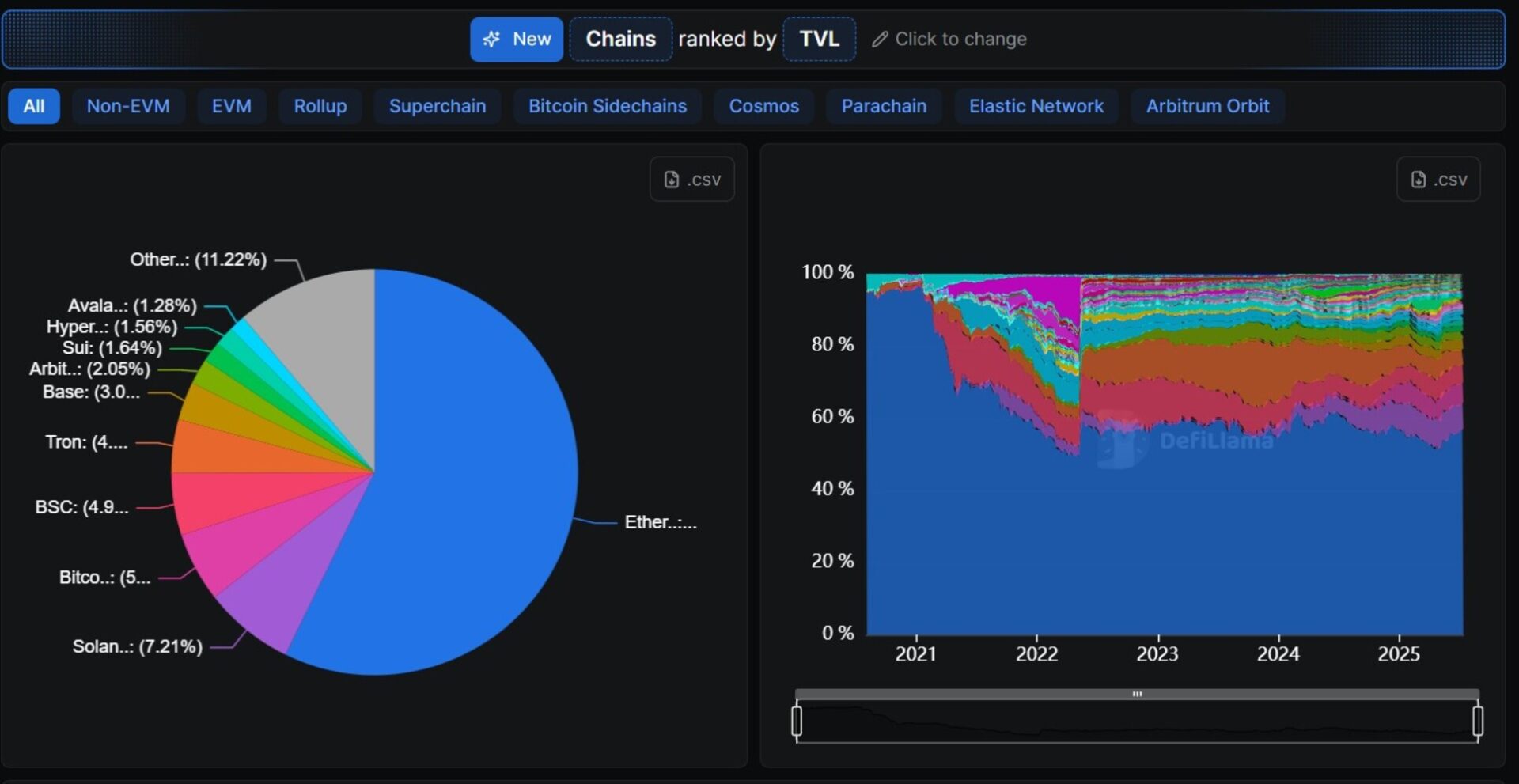The height and width of the screenshot is (784, 1519).
Task: Open the TVL metric dropdown
Action: [819, 40]
